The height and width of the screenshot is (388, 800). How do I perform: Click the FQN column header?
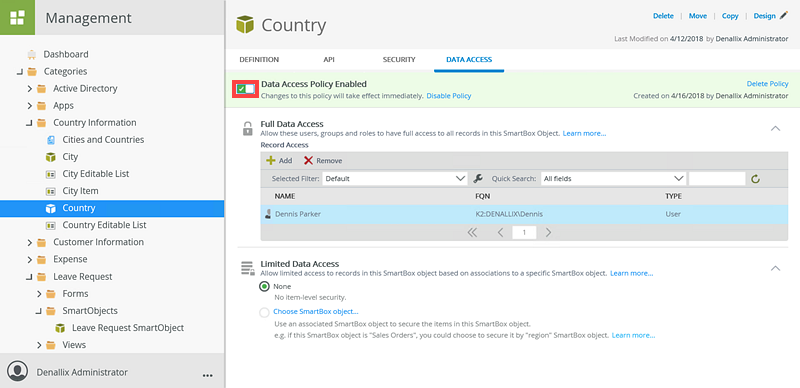click(482, 196)
